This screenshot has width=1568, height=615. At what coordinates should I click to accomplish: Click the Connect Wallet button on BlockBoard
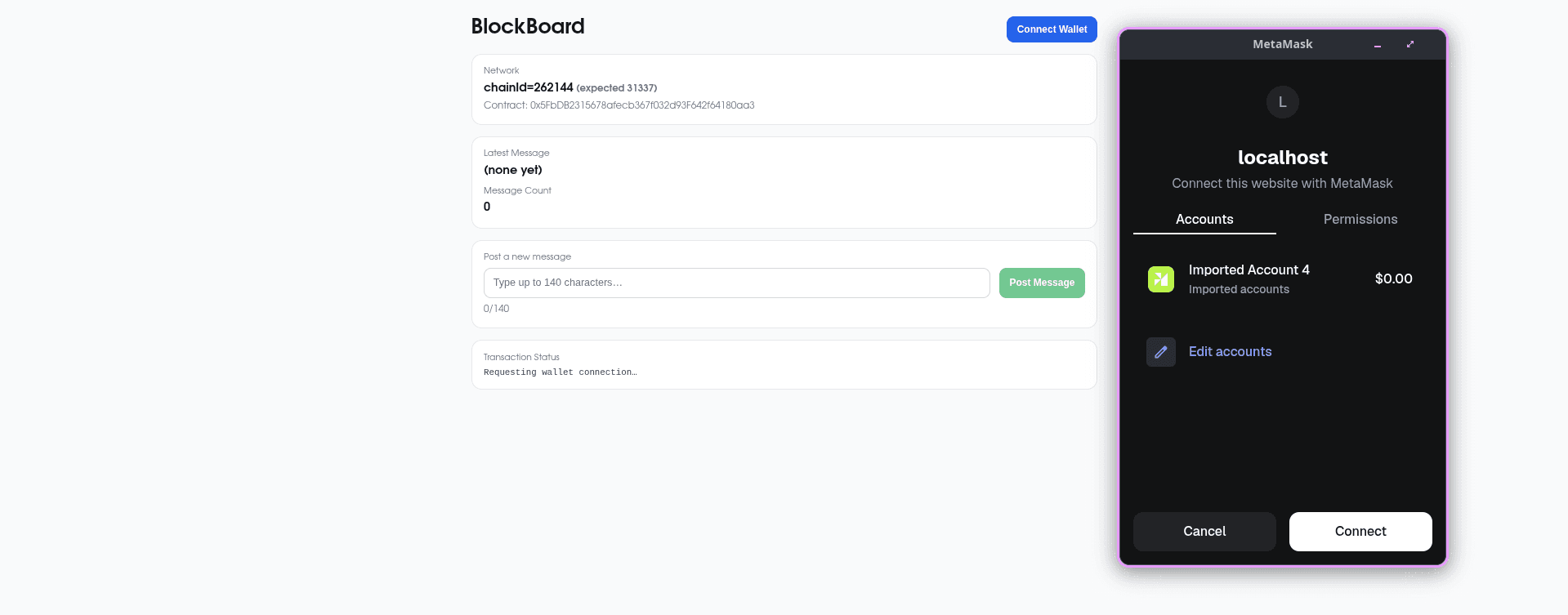[x=1052, y=29]
